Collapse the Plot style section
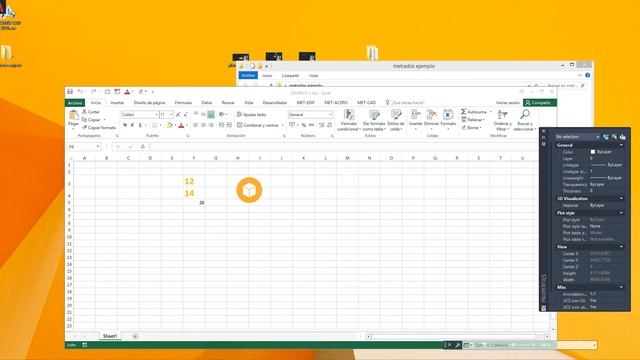 pyautogui.click(x=621, y=213)
